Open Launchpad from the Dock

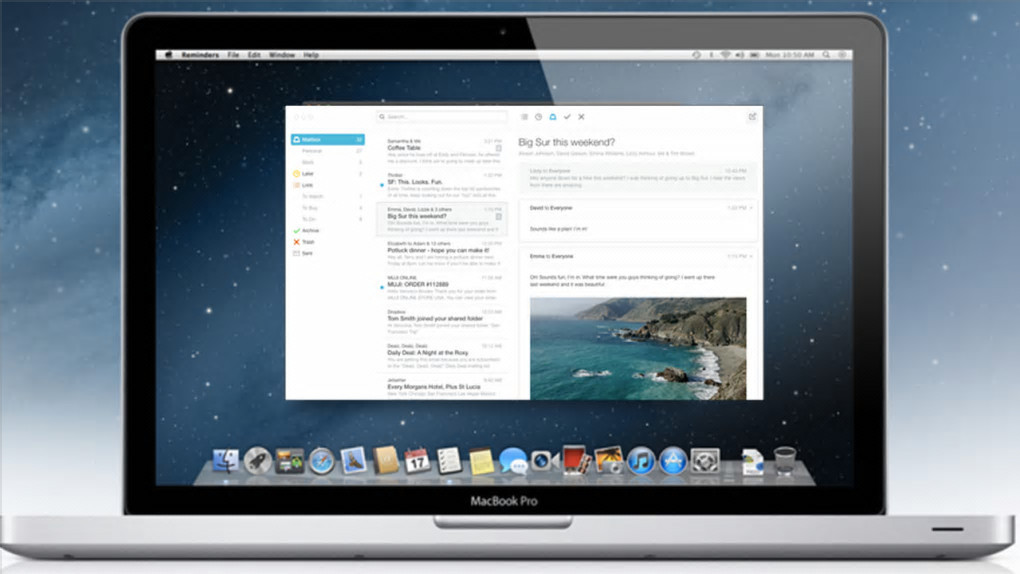point(258,461)
